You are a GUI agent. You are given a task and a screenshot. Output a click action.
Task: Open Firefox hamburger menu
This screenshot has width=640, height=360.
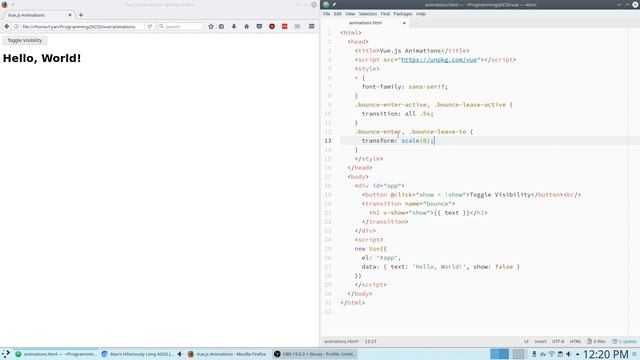(x=311, y=27)
